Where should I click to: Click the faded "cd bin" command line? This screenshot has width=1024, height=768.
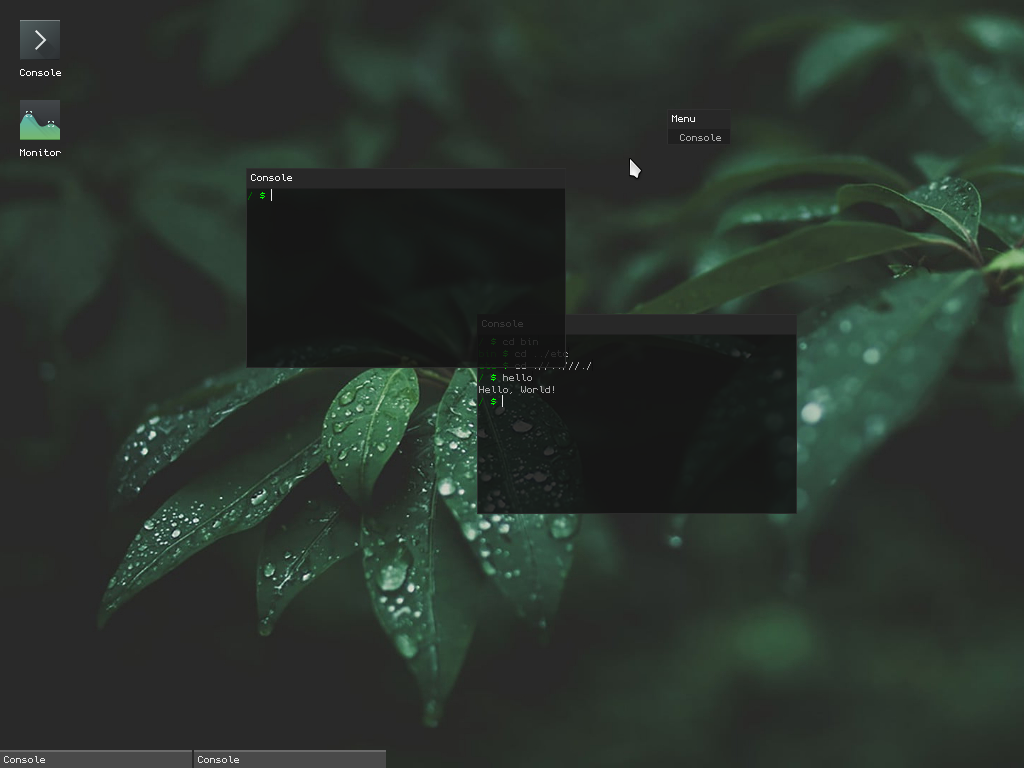click(508, 342)
